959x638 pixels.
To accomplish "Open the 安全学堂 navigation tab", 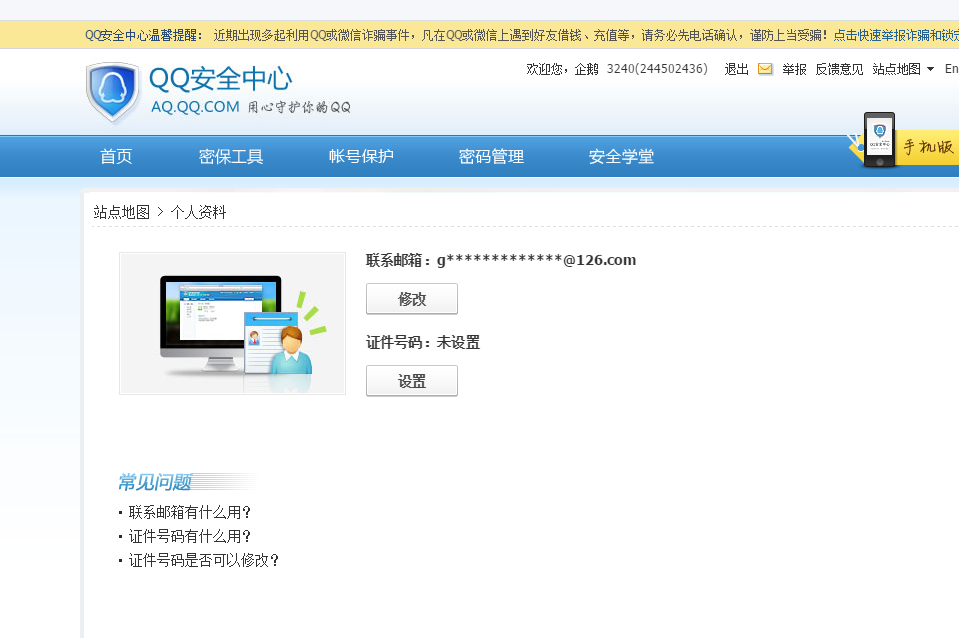I will 621,157.
